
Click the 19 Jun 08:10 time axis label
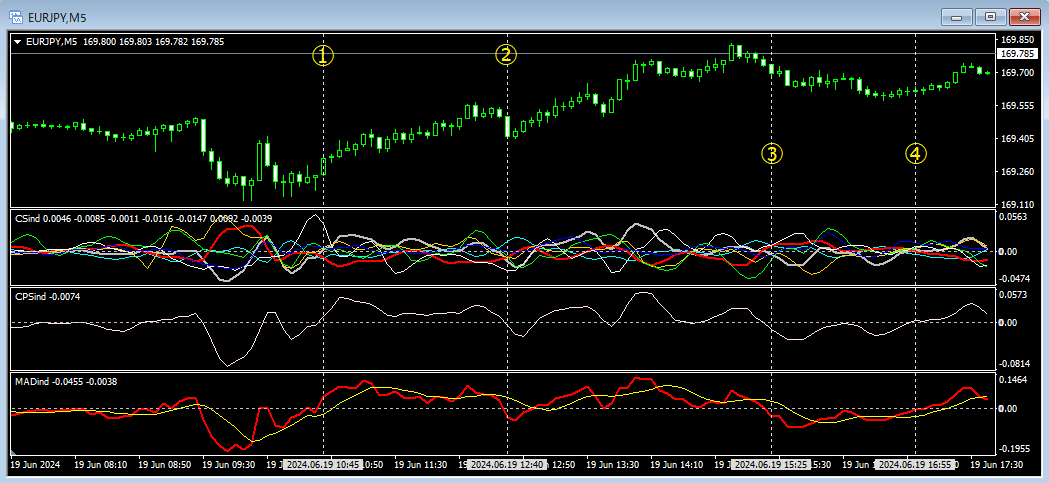[100, 464]
